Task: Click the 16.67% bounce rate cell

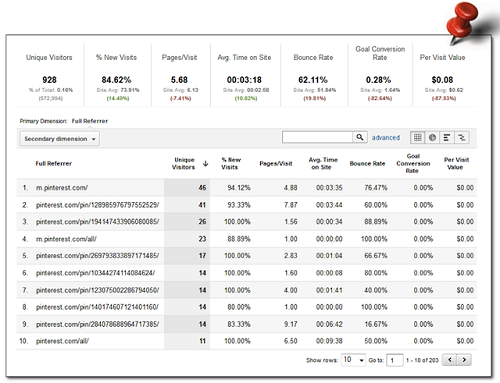Action: tap(376, 324)
